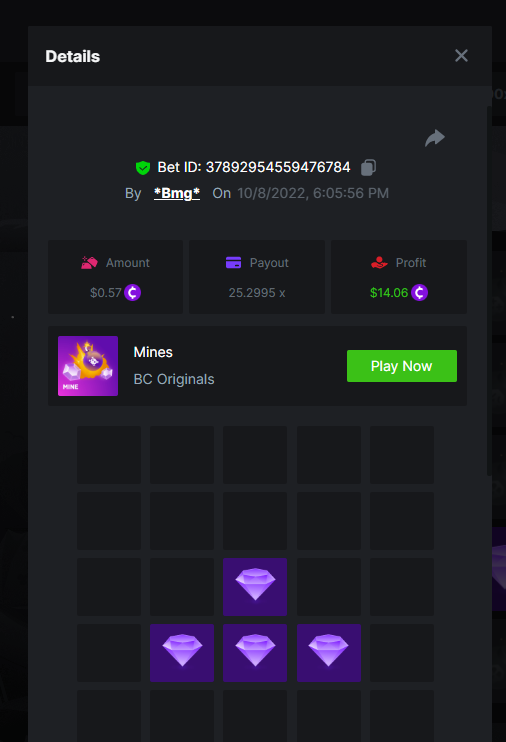Copy the Bet ID with copy icon
506x742 pixels.
[368, 168]
